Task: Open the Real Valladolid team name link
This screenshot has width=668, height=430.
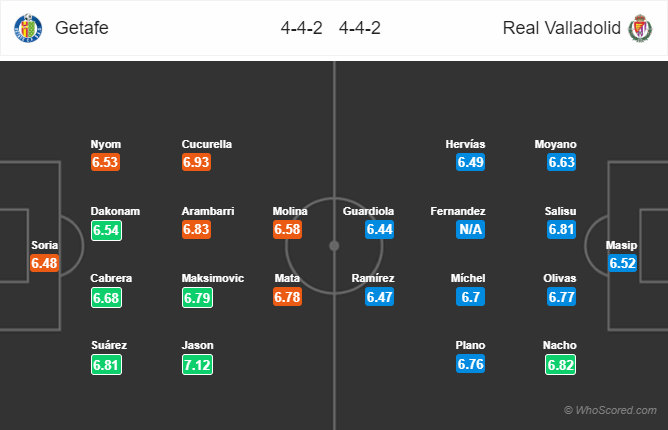Action: click(x=561, y=28)
